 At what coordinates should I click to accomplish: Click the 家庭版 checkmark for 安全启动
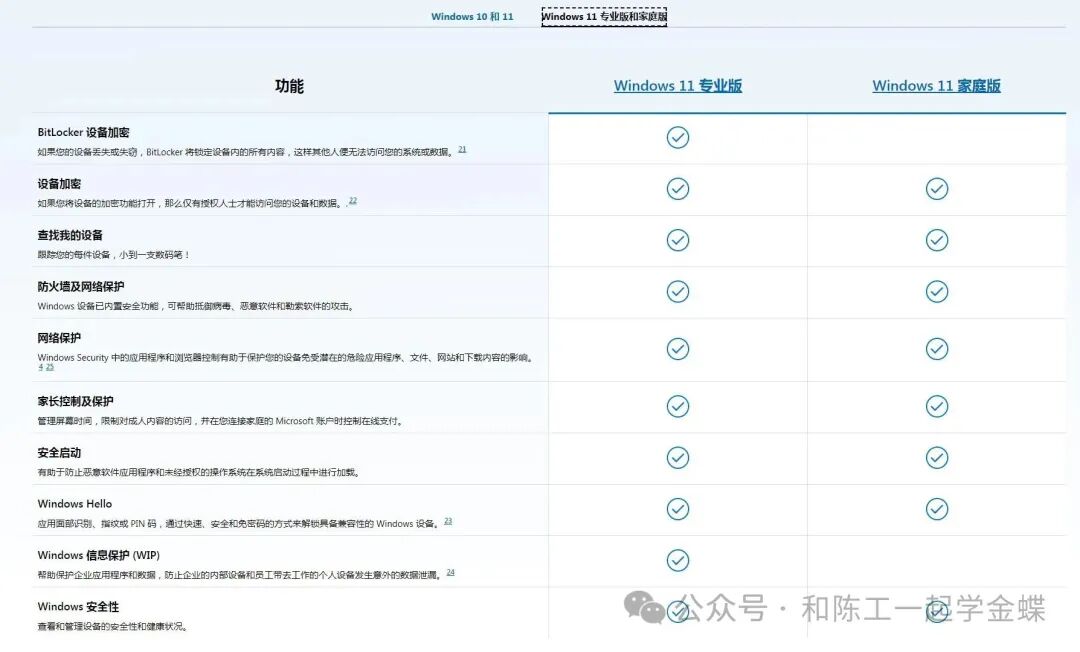point(936,457)
